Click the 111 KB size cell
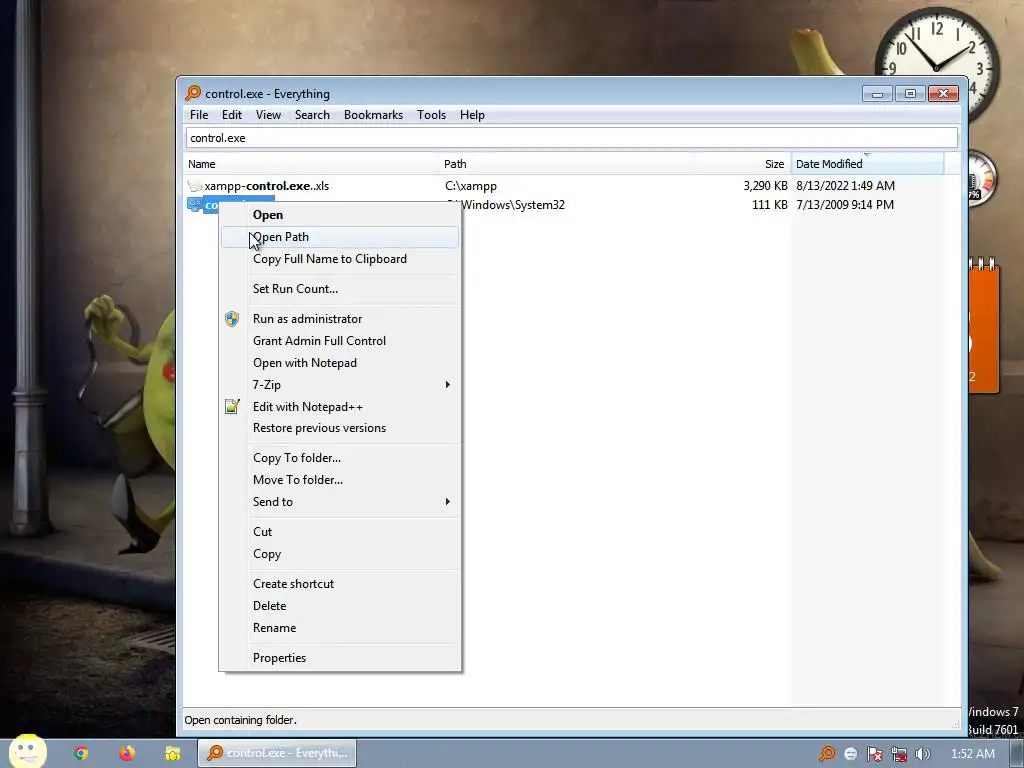This screenshot has height=768, width=1024. [x=769, y=205]
